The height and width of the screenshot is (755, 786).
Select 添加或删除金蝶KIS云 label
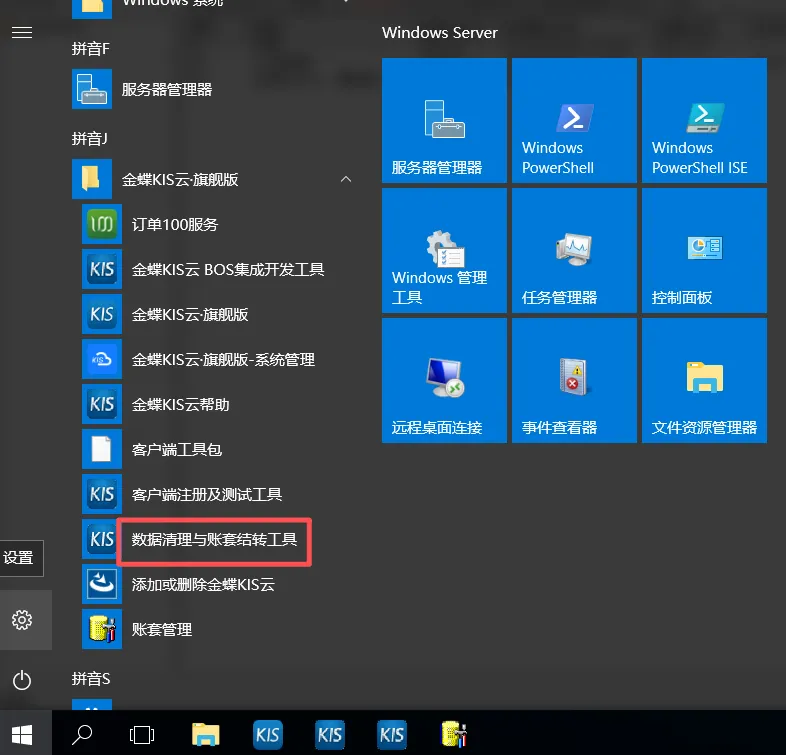pos(203,585)
